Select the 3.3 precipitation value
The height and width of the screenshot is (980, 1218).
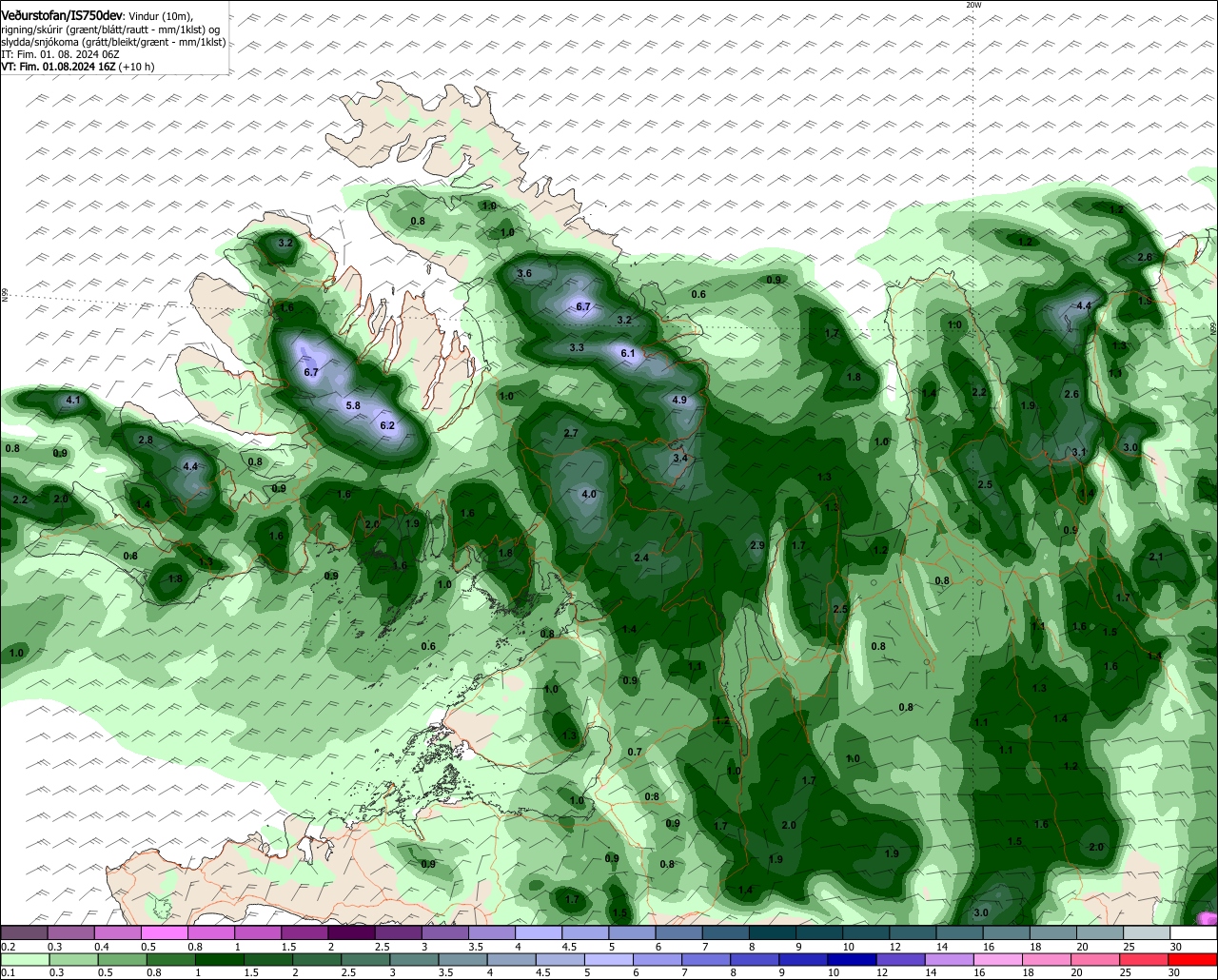577,347
